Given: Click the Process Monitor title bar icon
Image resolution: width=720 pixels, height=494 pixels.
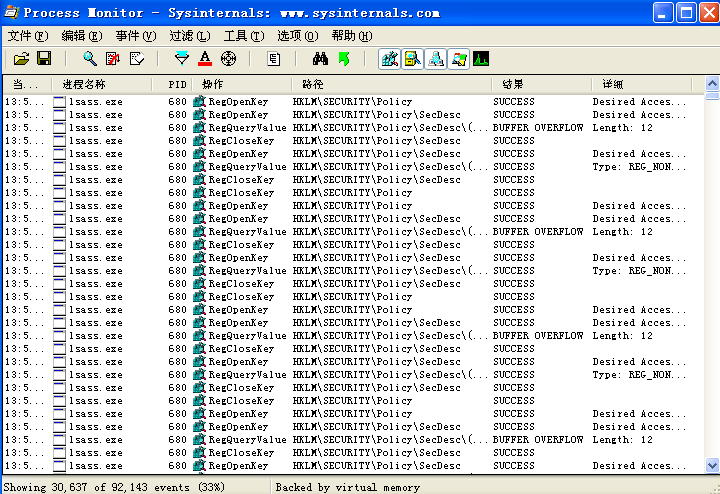Looking at the screenshot, I should click(11, 12).
